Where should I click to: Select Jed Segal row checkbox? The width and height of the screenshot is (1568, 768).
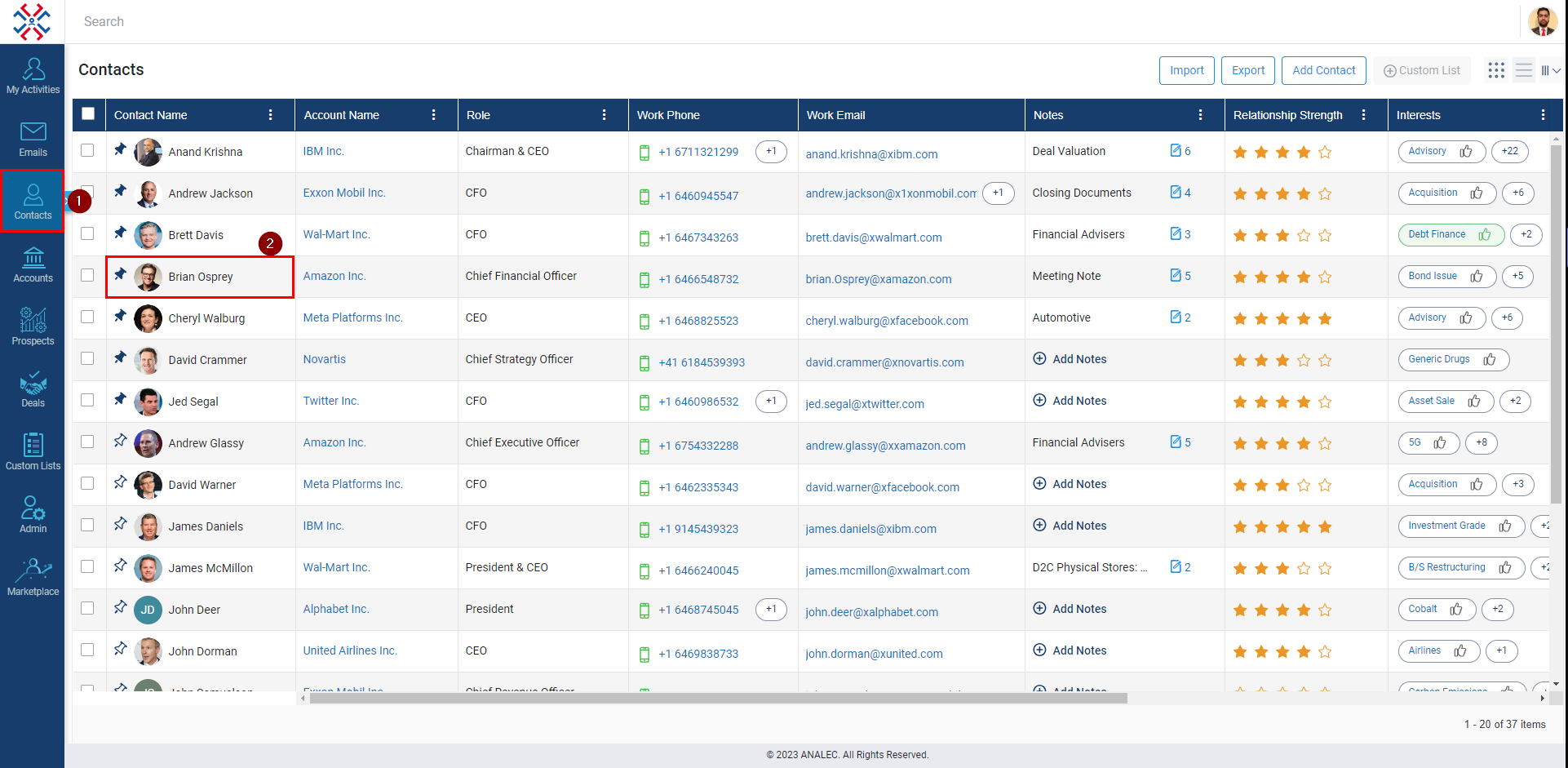click(87, 400)
